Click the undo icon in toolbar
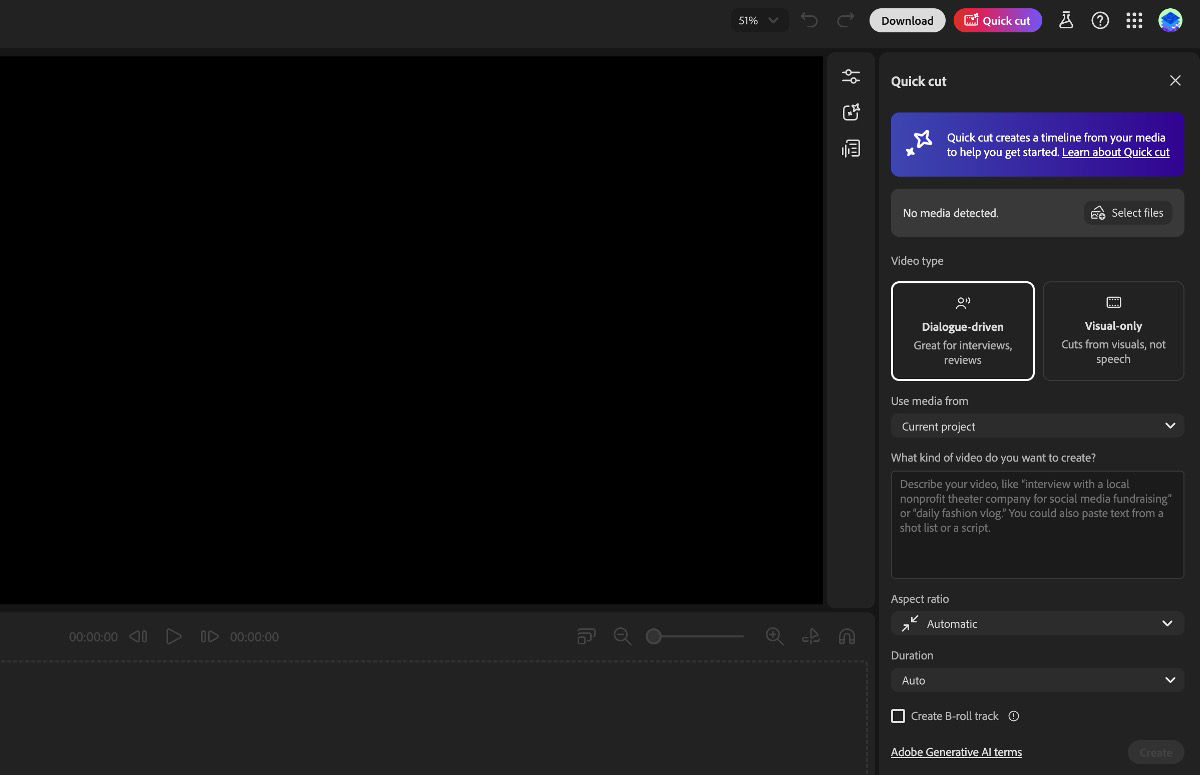1200x775 pixels. coord(810,20)
